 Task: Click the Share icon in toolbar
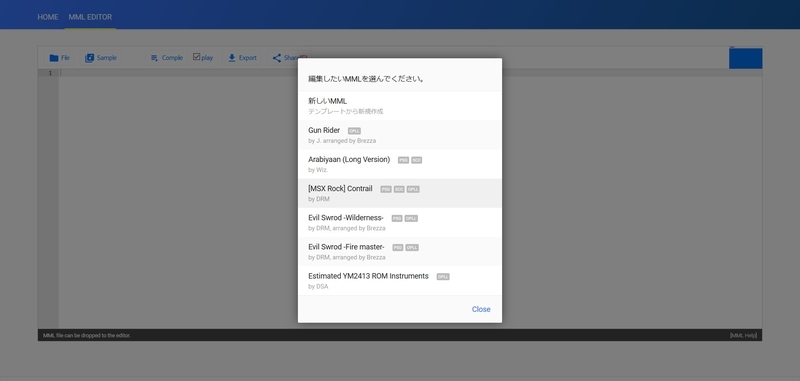pyautogui.click(x=277, y=58)
